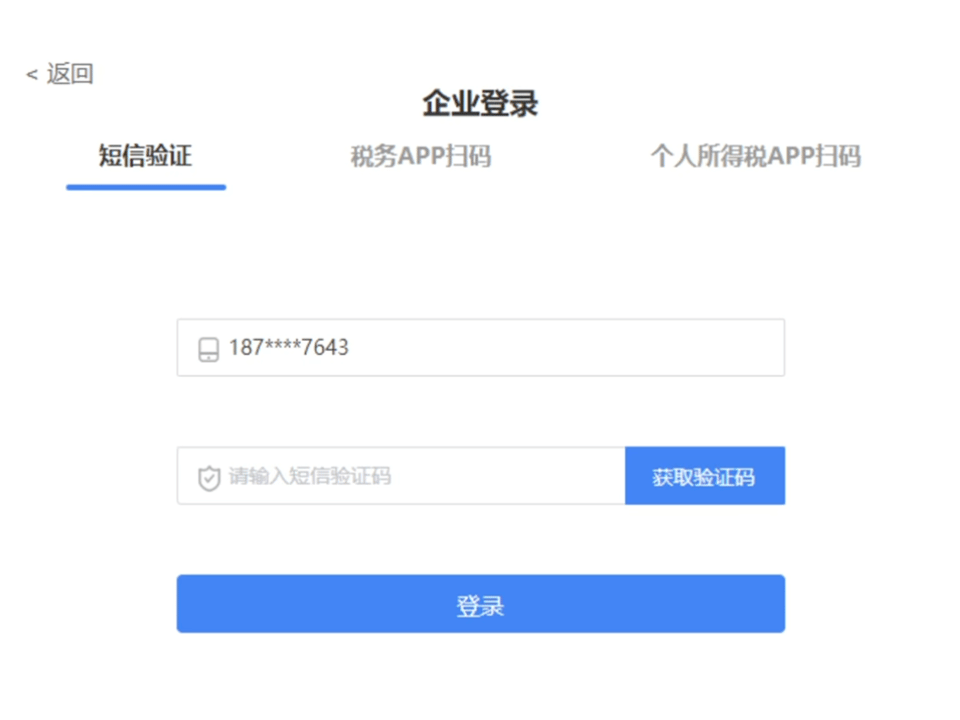Request code with 获取验证码 button
Screen dimensions: 960x720
[705, 476]
